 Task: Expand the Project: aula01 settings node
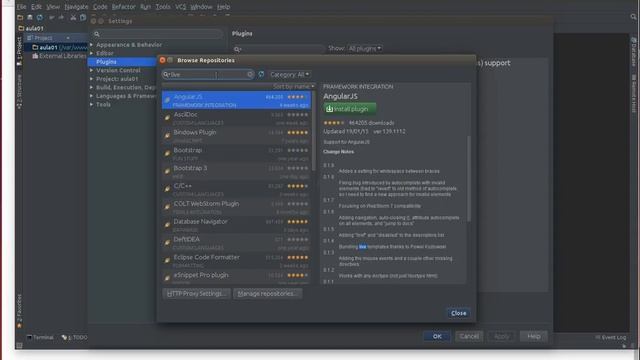click(x=91, y=79)
